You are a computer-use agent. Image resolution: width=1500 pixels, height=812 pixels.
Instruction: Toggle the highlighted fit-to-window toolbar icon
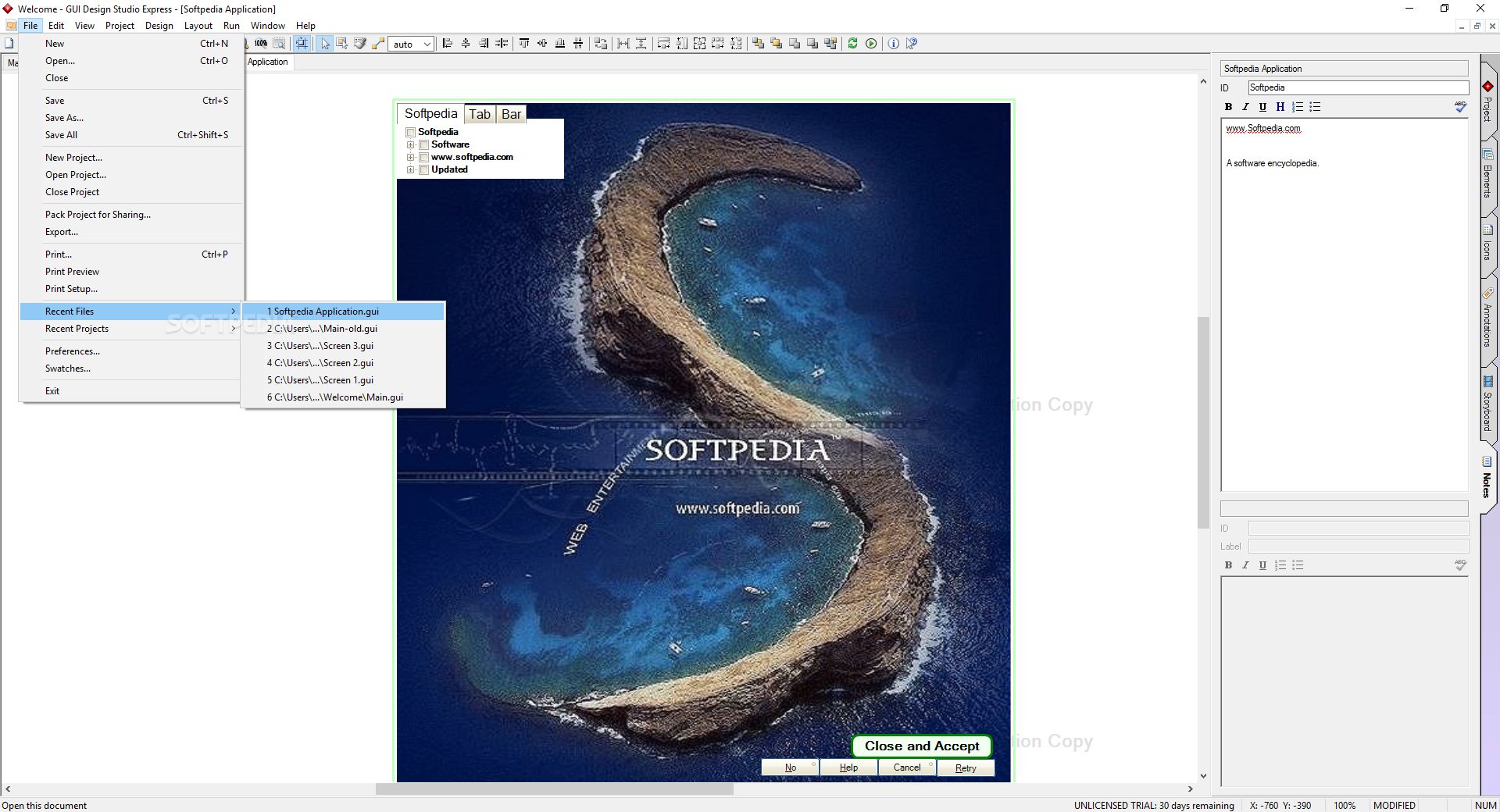pyautogui.click(x=302, y=44)
